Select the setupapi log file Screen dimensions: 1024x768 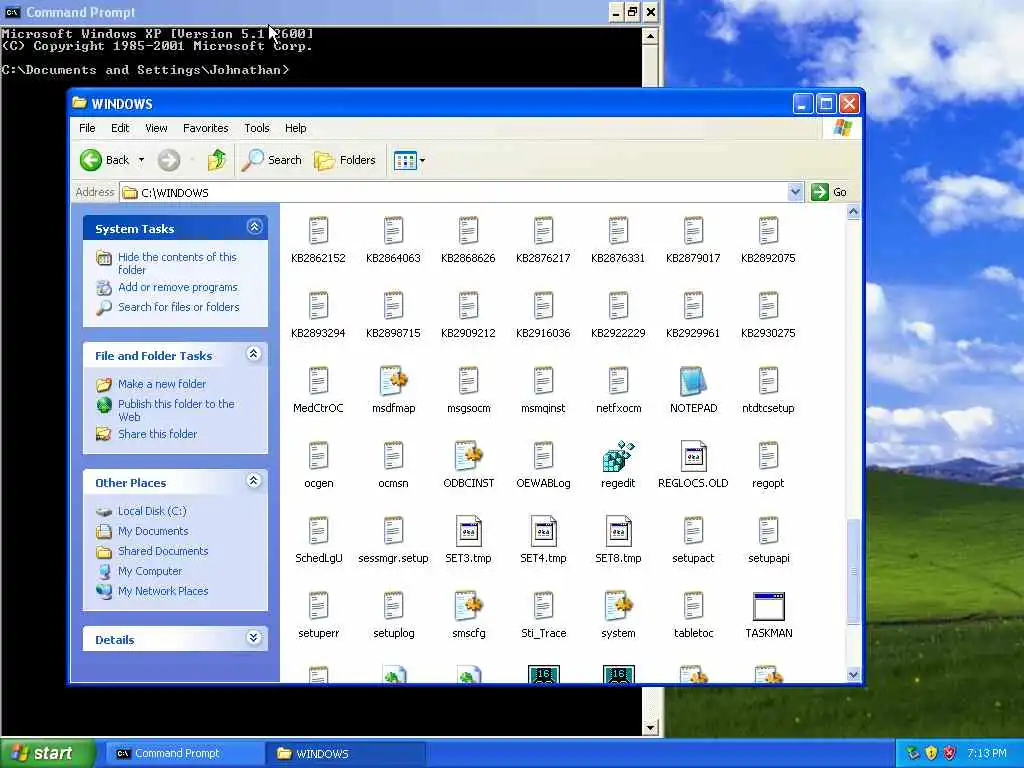pos(768,532)
